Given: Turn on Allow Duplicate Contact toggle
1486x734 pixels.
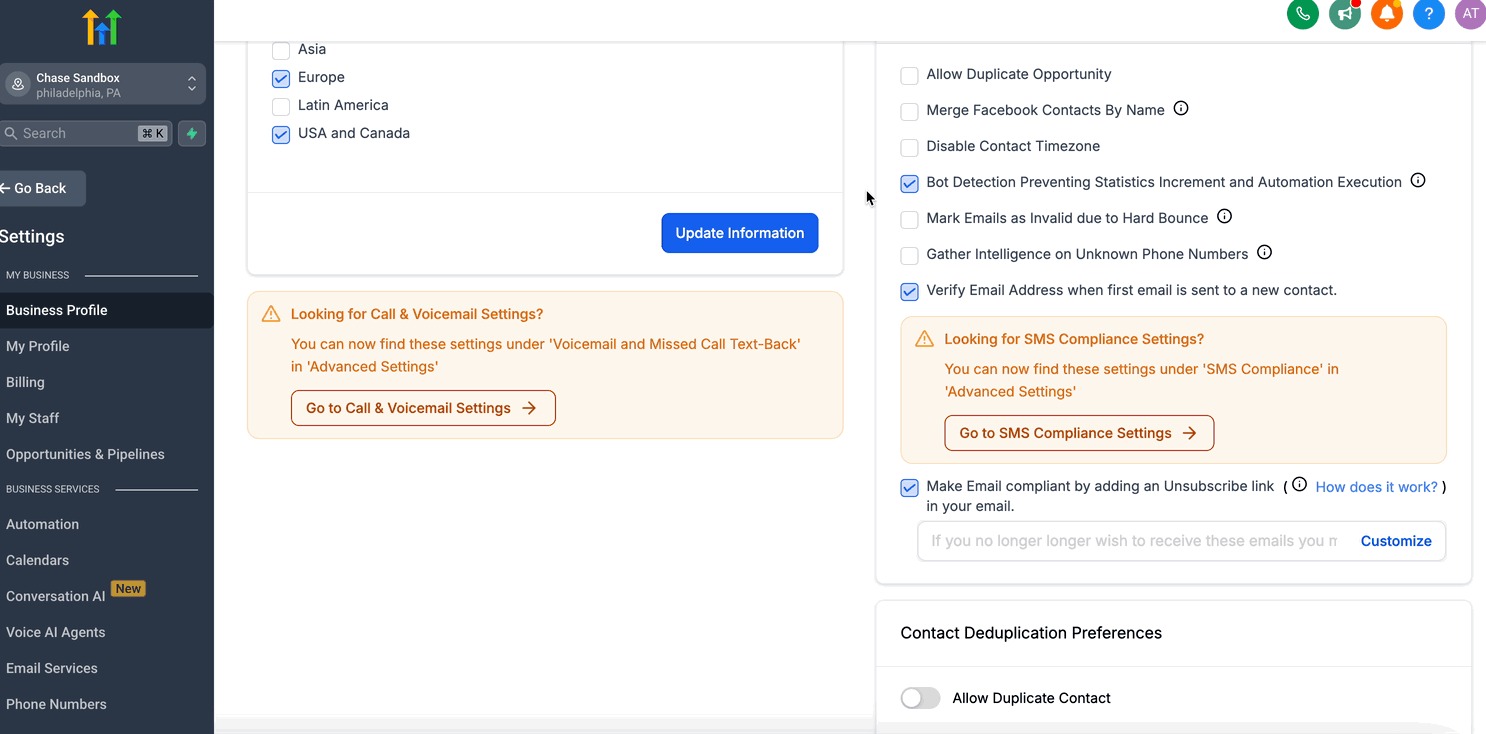Looking at the screenshot, I should tap(920, 698).
